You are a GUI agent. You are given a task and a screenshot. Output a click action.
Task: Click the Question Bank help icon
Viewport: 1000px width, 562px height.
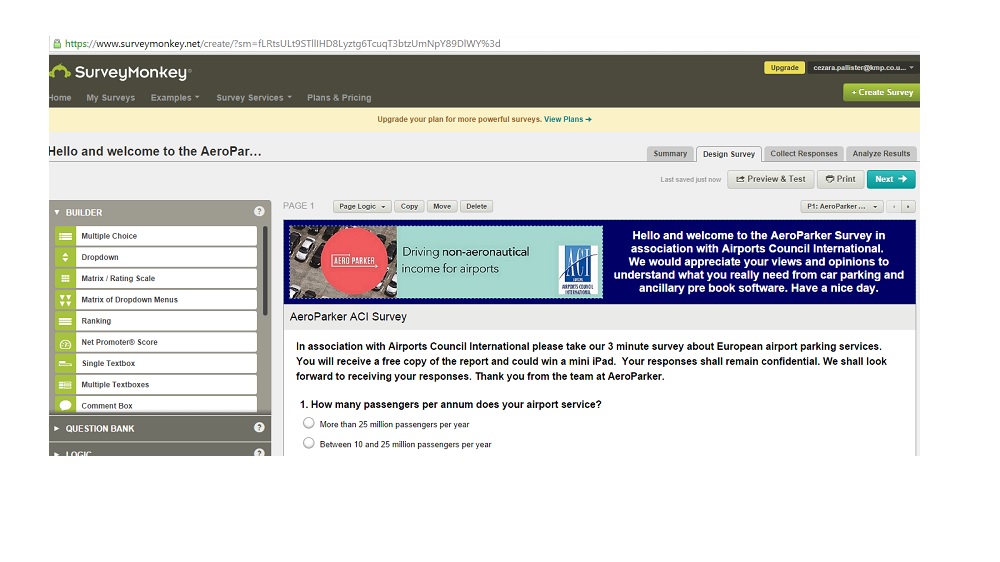click(x=259, y=428)
